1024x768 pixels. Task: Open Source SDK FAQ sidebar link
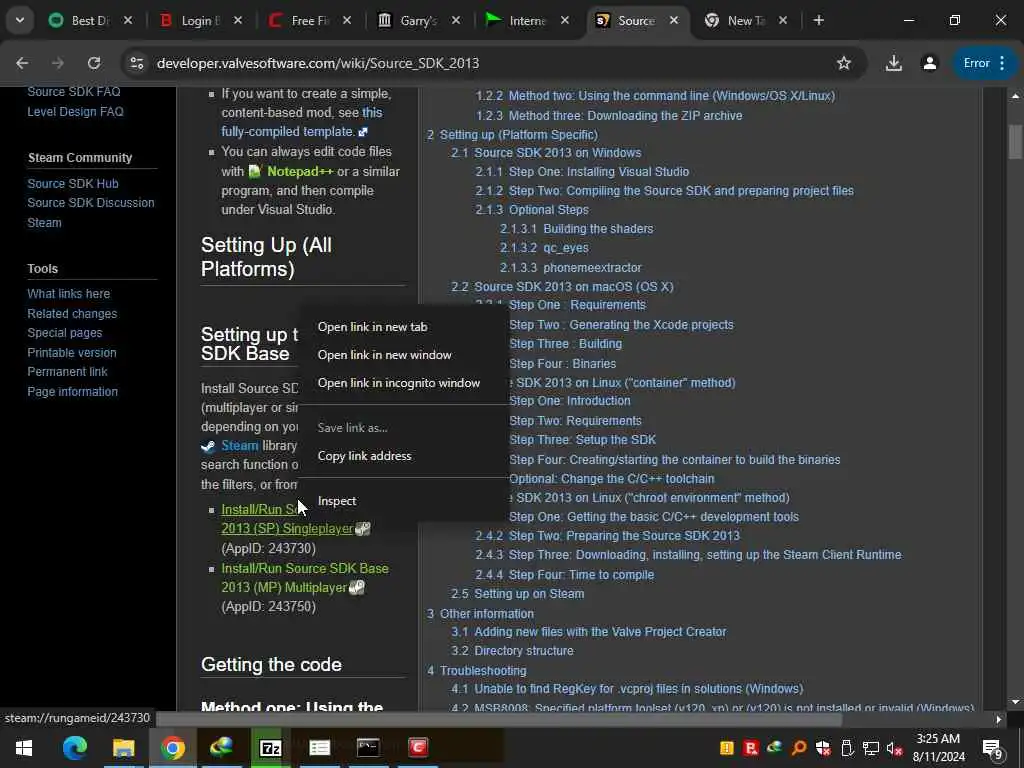[74, 92]
